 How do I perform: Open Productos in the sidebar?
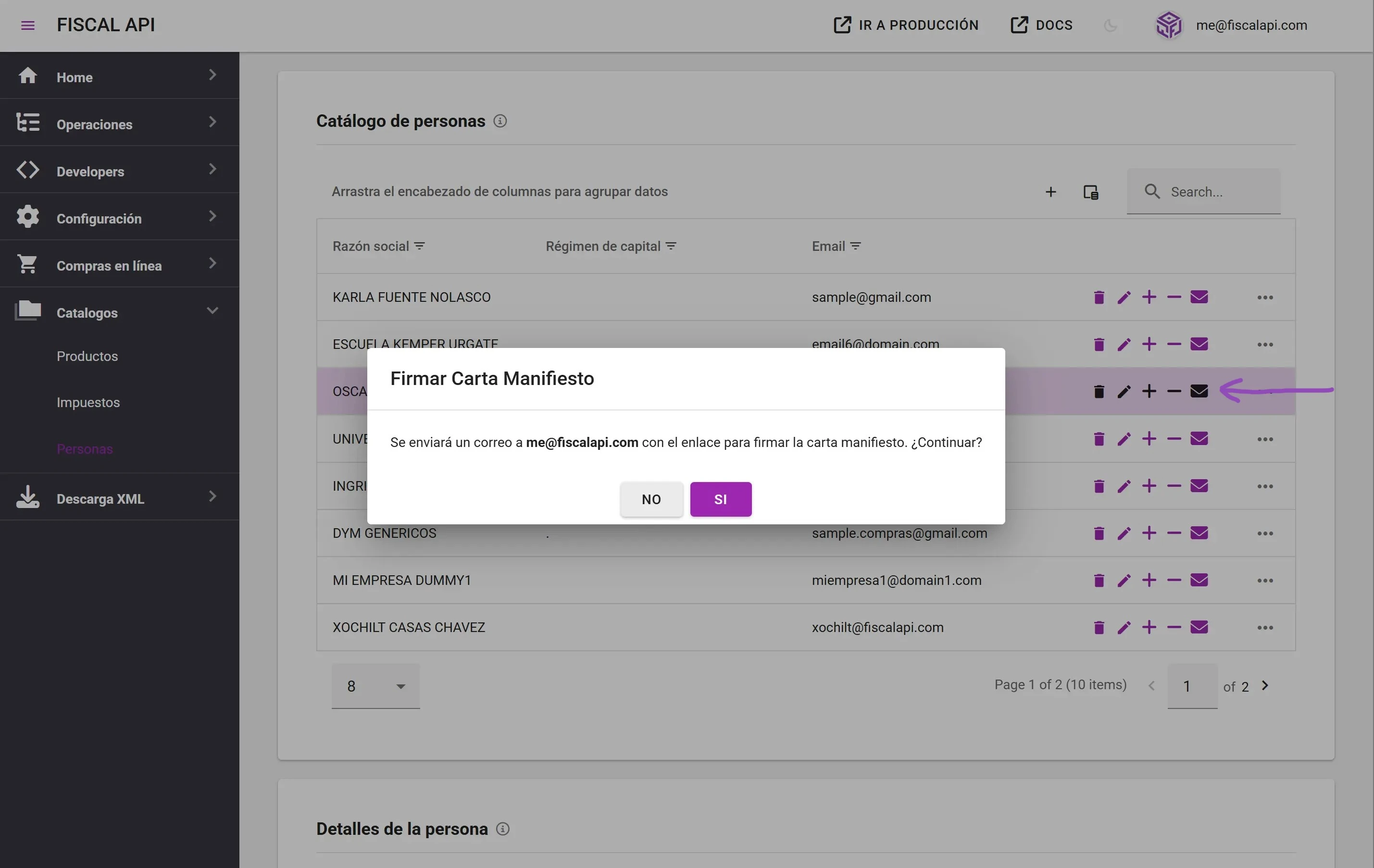[x=87, y=357]
